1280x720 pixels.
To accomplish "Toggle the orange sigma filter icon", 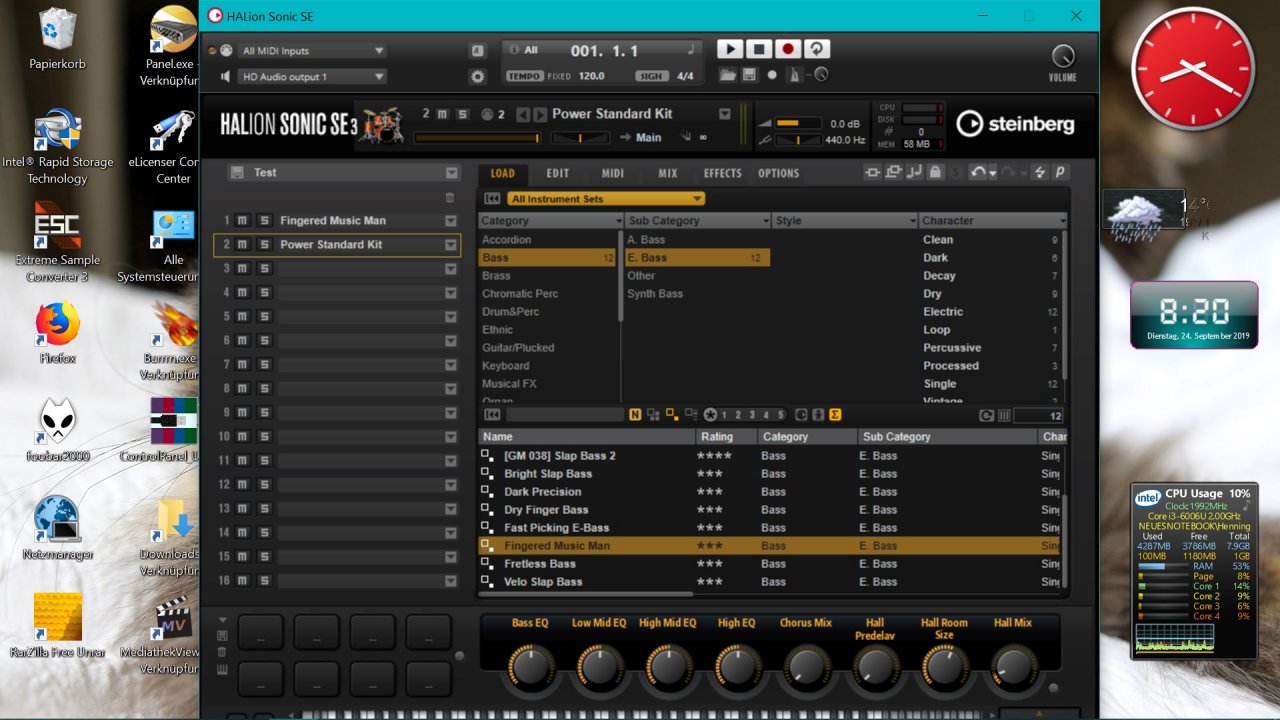I will [x=835, y=415].
